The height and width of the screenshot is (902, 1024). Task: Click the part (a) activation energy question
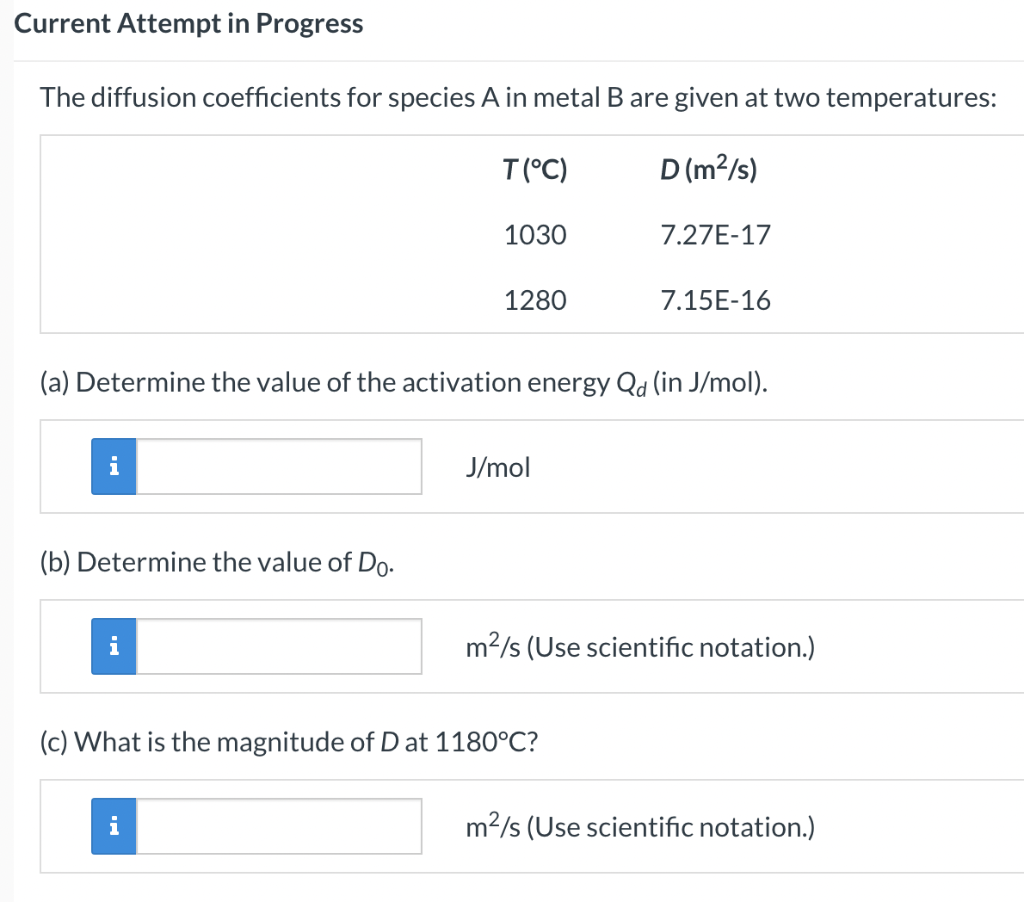click(404, 383)
